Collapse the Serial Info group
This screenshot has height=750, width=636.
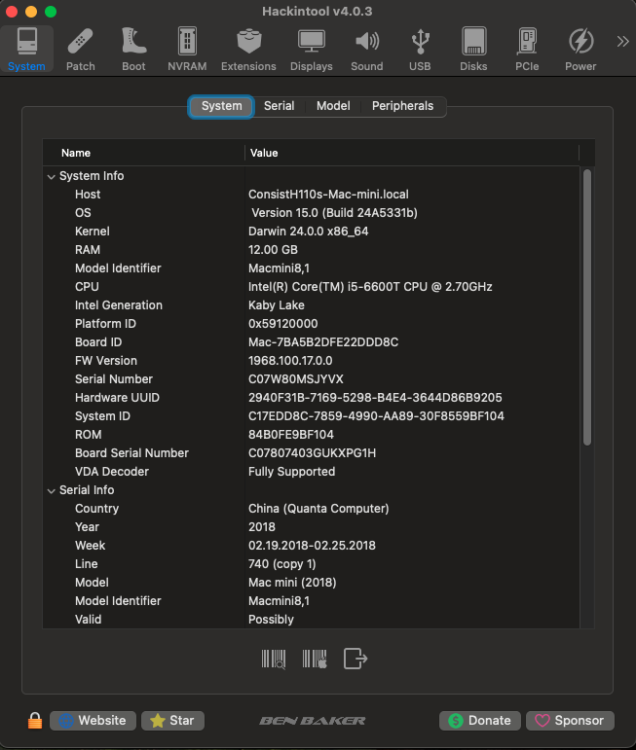[51, 491]
